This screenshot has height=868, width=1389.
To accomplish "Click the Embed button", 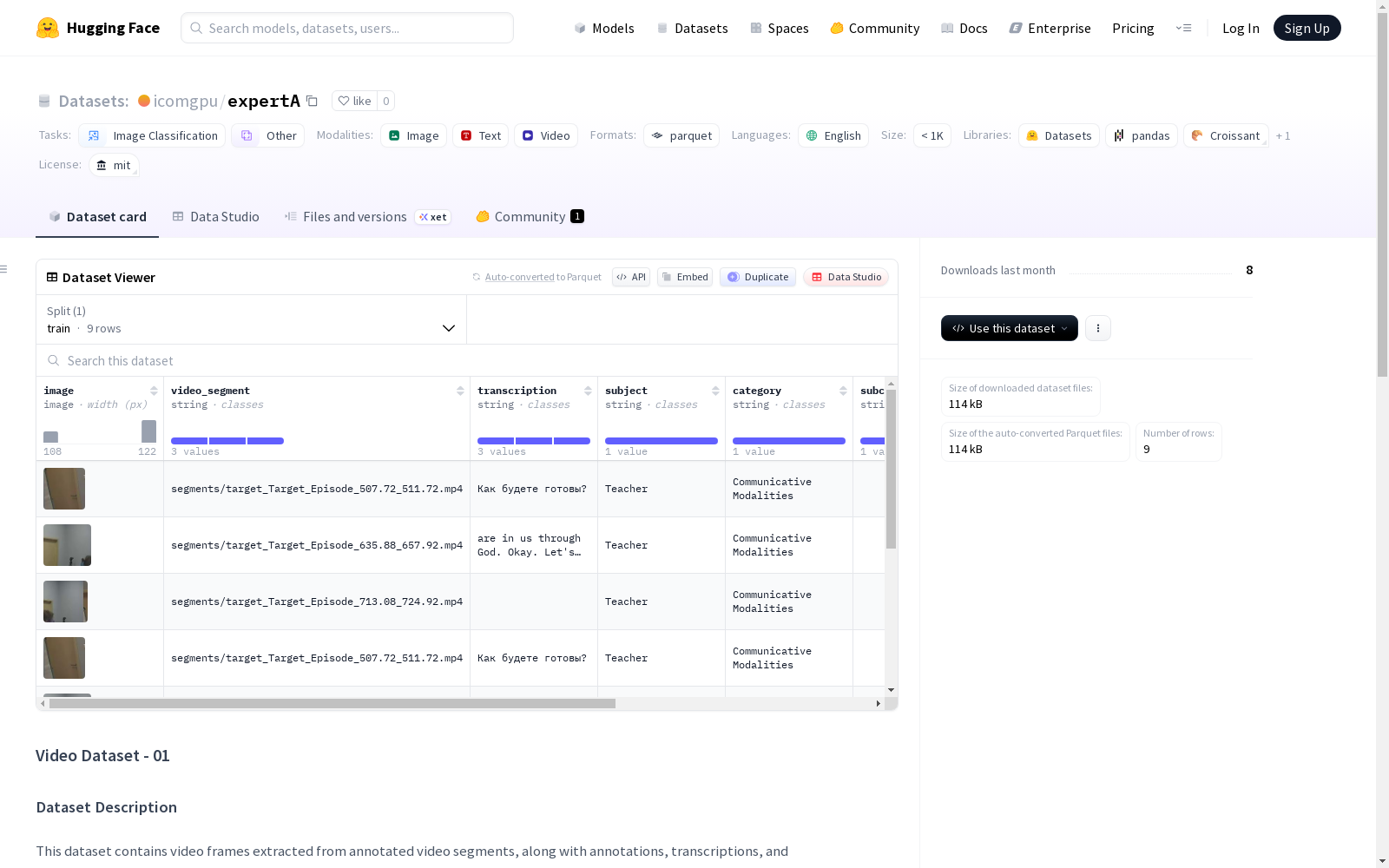I will [x=685, y=277].
